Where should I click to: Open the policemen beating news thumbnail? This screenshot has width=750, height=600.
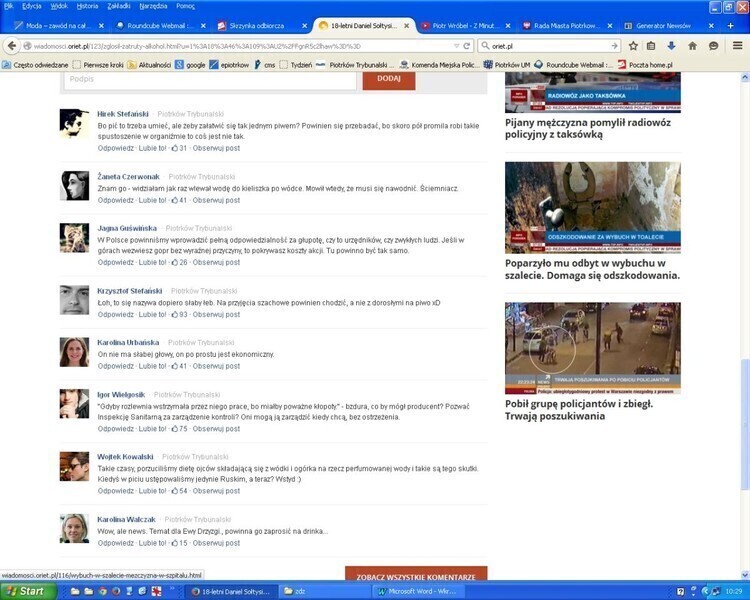click(592, 348)
